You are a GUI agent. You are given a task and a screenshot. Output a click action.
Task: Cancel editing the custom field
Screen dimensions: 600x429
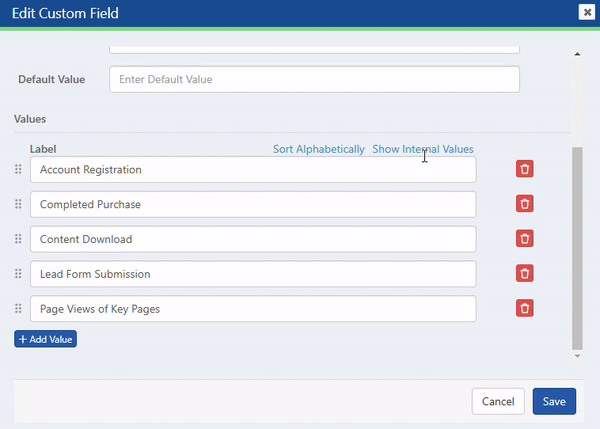click(x=498, y=401)
